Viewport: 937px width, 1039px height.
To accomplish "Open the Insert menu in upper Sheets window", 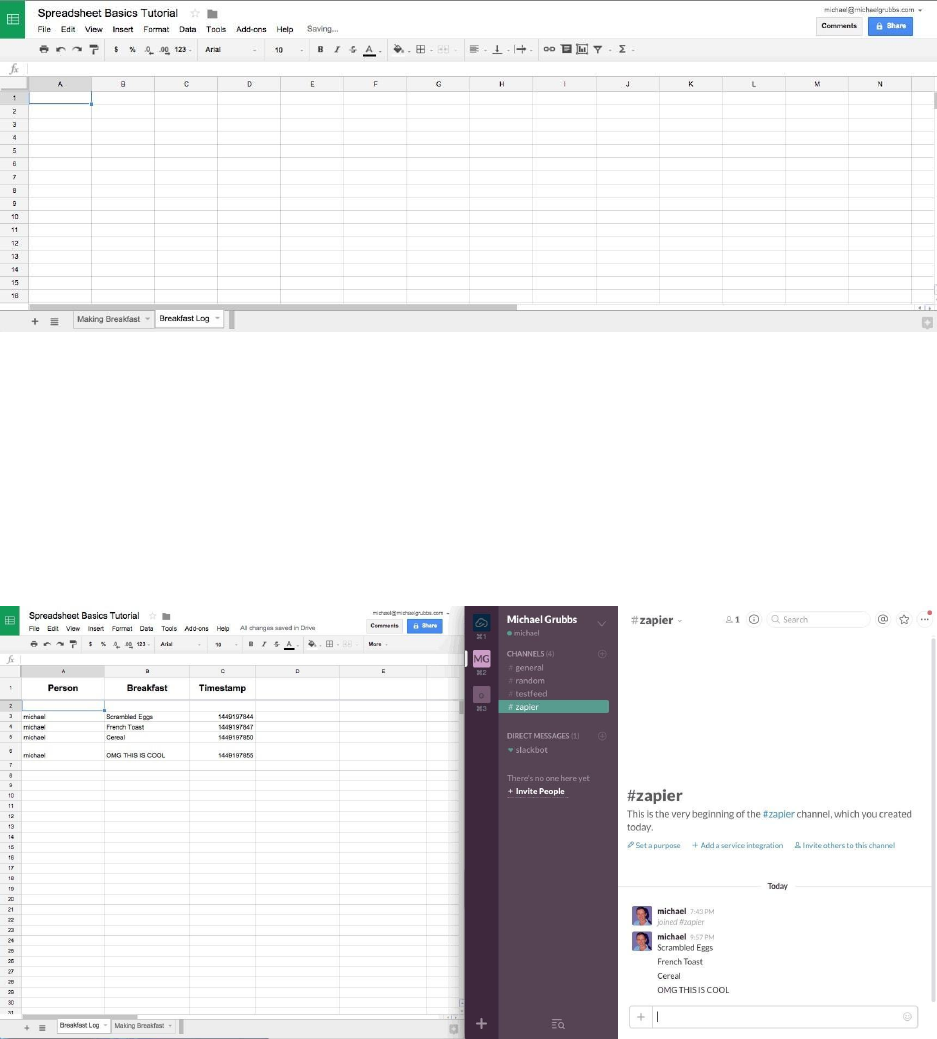I will click(123, 29).
